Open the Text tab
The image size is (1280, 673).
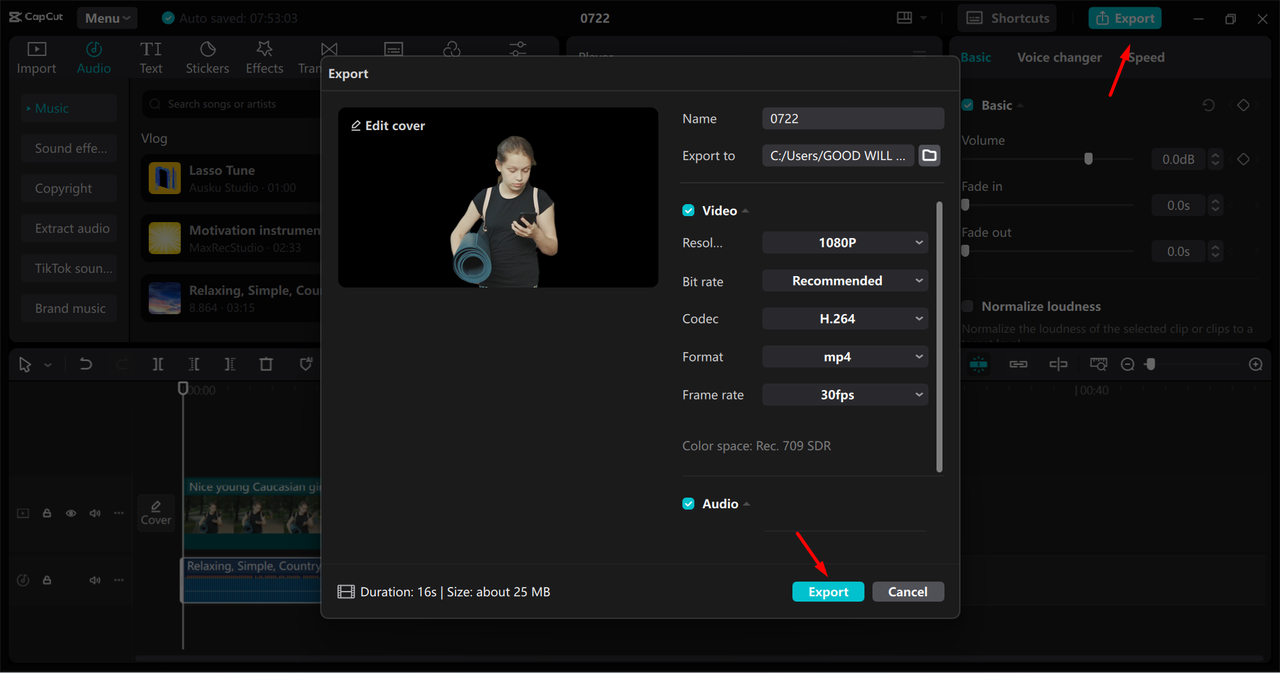pos(151,58)
